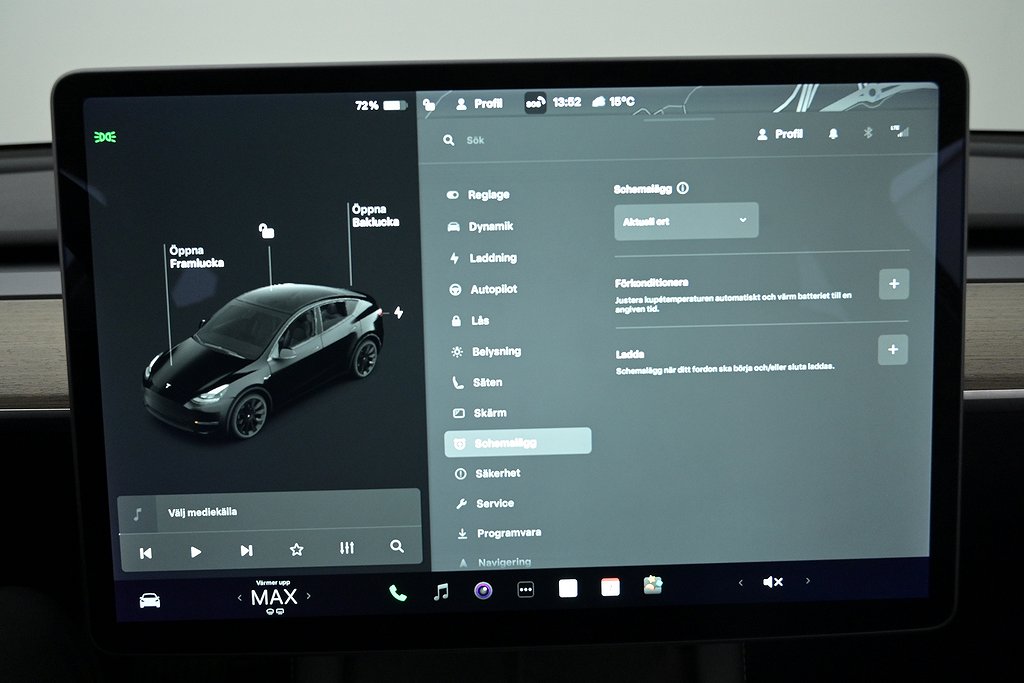Open the music app note icon
The width and height of the screenshot is (1024, 683).
(x=441, y=592)
